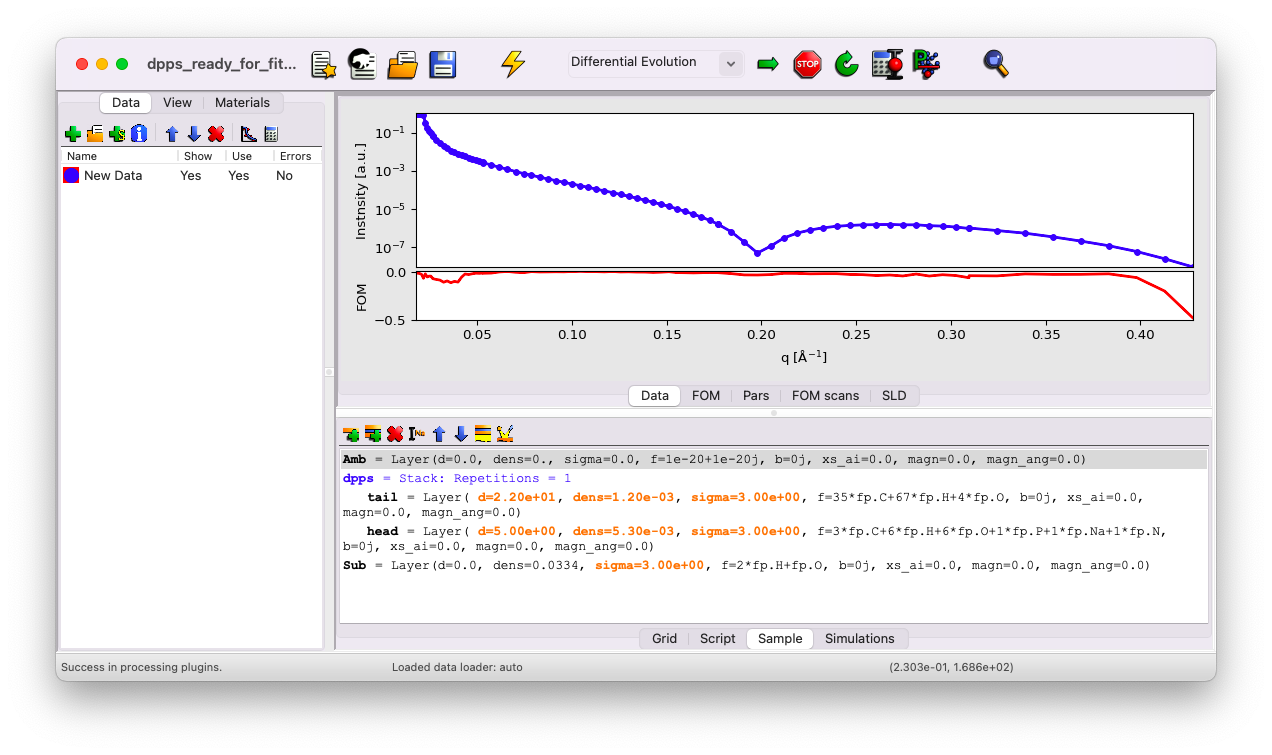Start the fit with the green arrow
This screenshot has height=755, width=1272.
tap(768, 64)
